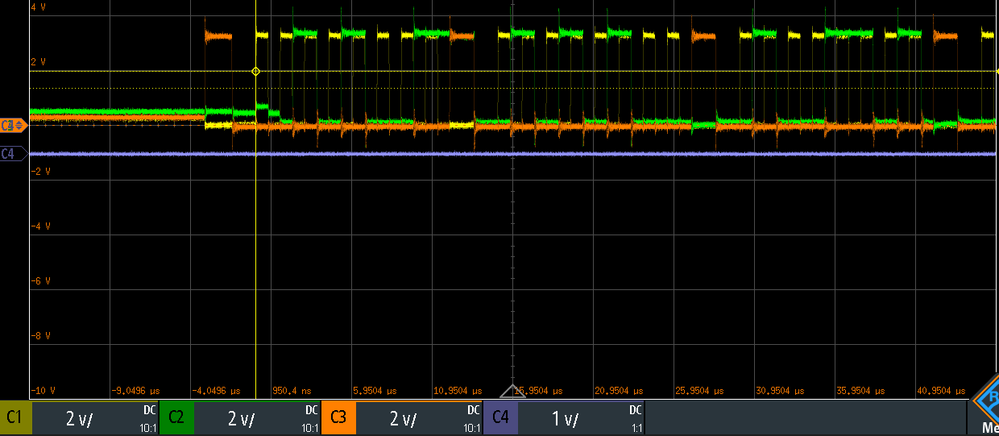Click the yellow trigger level circle marker

point(255,71)
